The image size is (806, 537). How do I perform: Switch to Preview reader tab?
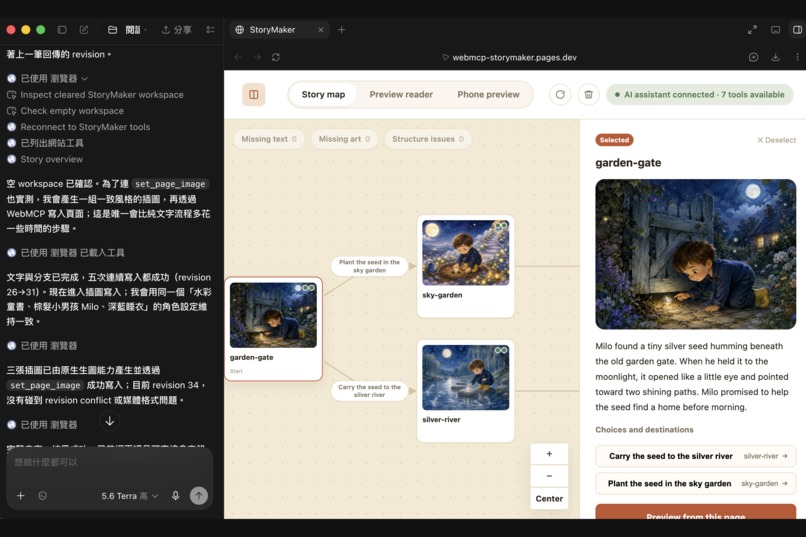click(401, 95)
